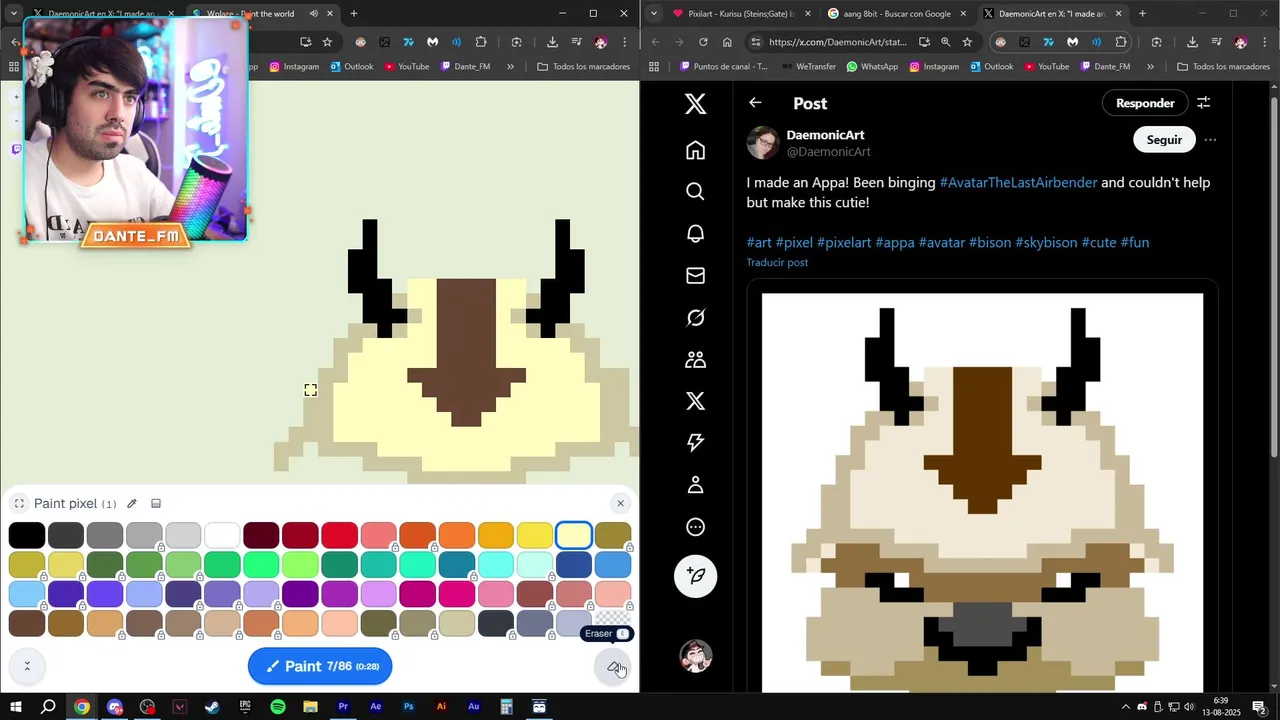The image size is (1280, 720).
Task: Open X messages envelope
Action: click(696, 276)
